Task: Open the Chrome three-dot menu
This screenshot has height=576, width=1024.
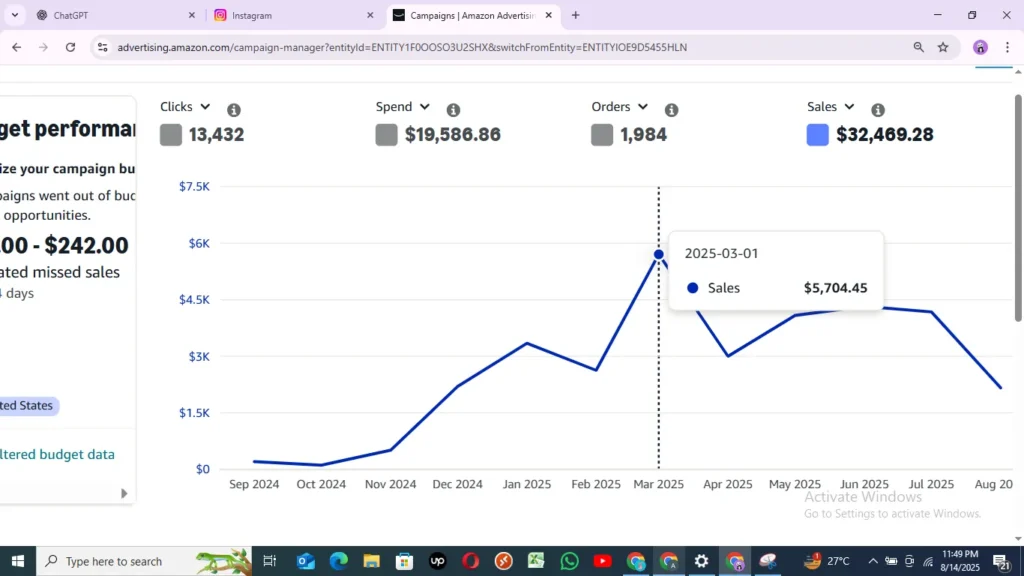Action: tap(1007, 47)
